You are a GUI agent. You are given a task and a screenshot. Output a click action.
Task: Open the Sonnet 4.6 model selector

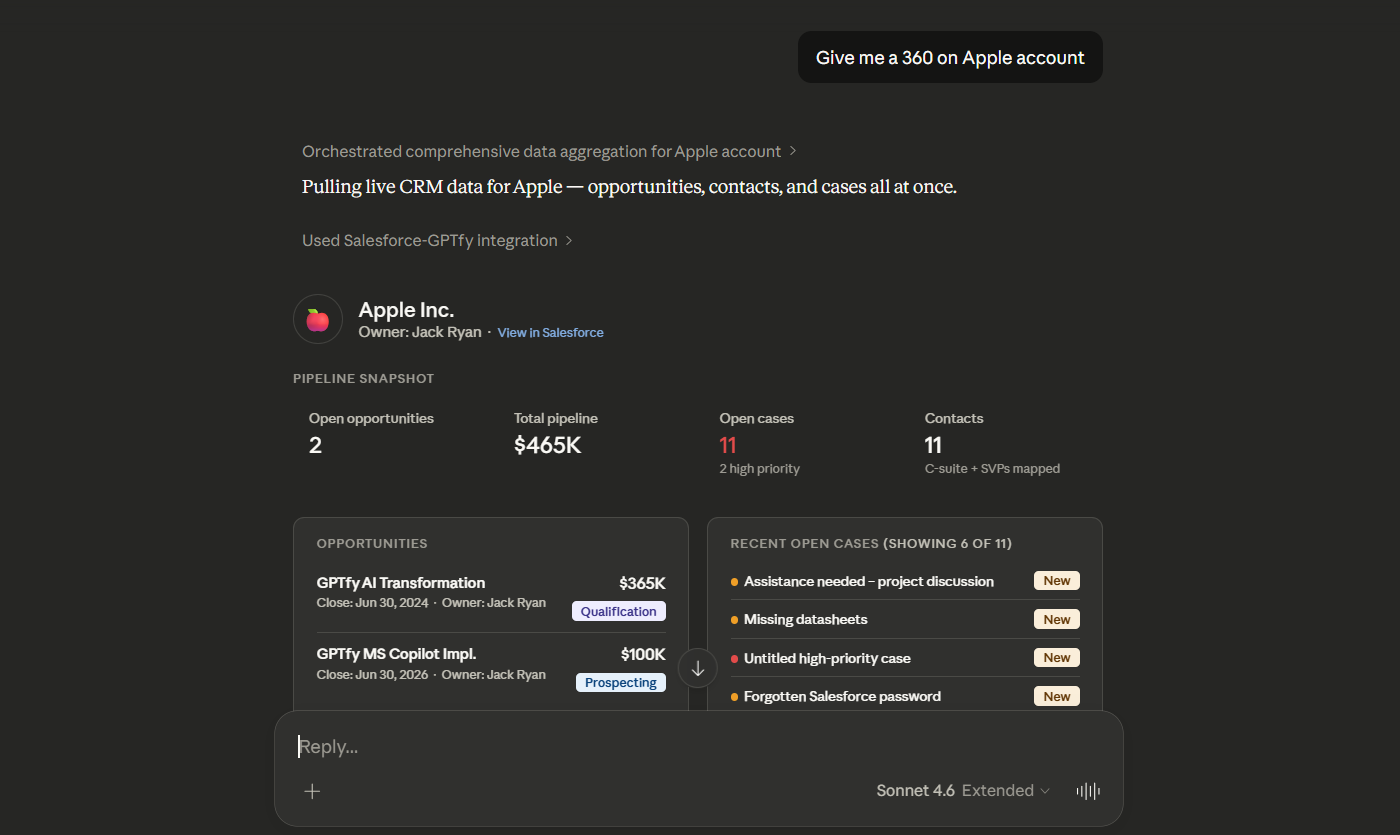915,790
